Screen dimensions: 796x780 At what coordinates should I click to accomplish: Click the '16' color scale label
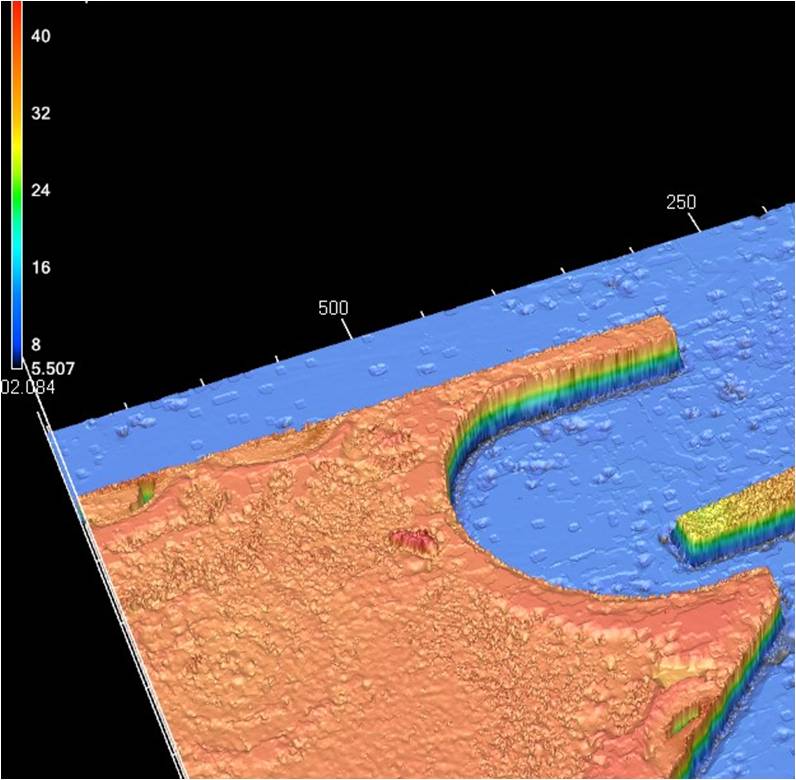pos(41,267)
